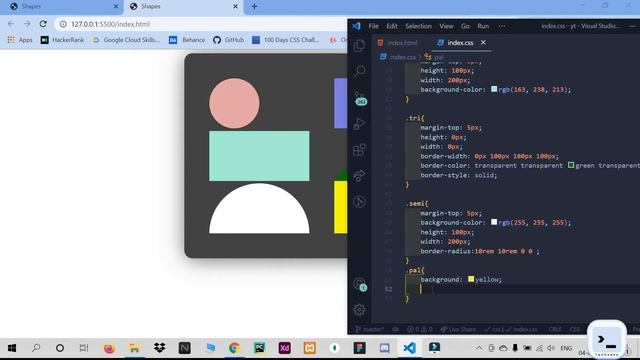The height and width of the screenshot is (360, 640).
Task: Open the Extensions view in VS Code
Action: [x=359, y=150]
